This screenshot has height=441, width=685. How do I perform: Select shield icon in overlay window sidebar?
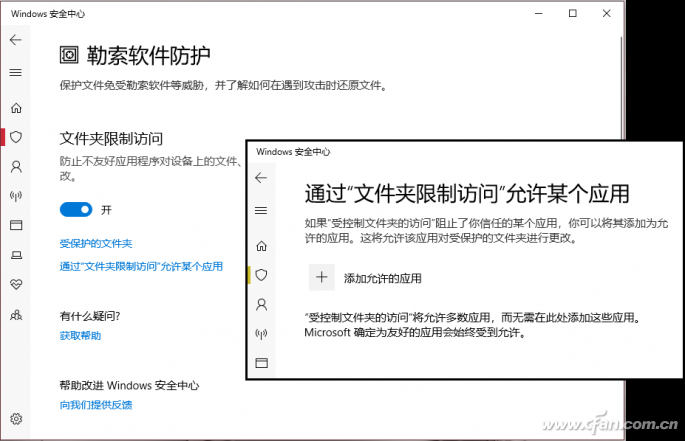pos(261,275)
